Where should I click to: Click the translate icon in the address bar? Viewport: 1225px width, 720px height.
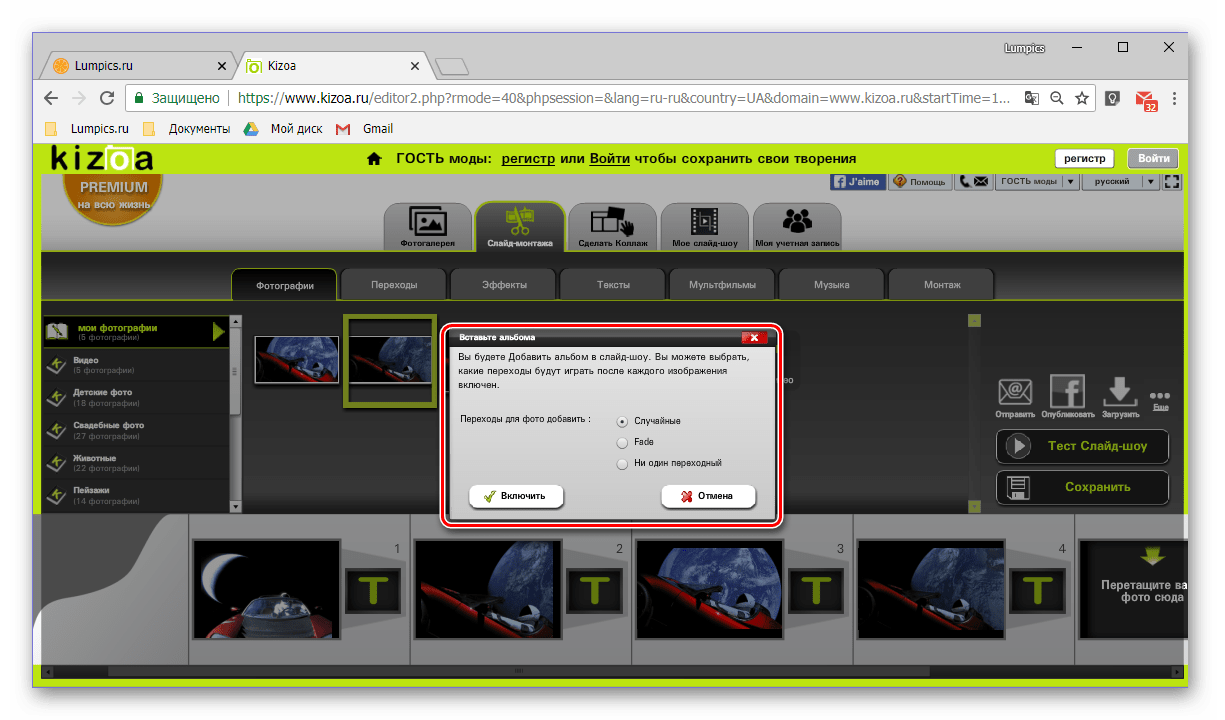pos(1031,98)
